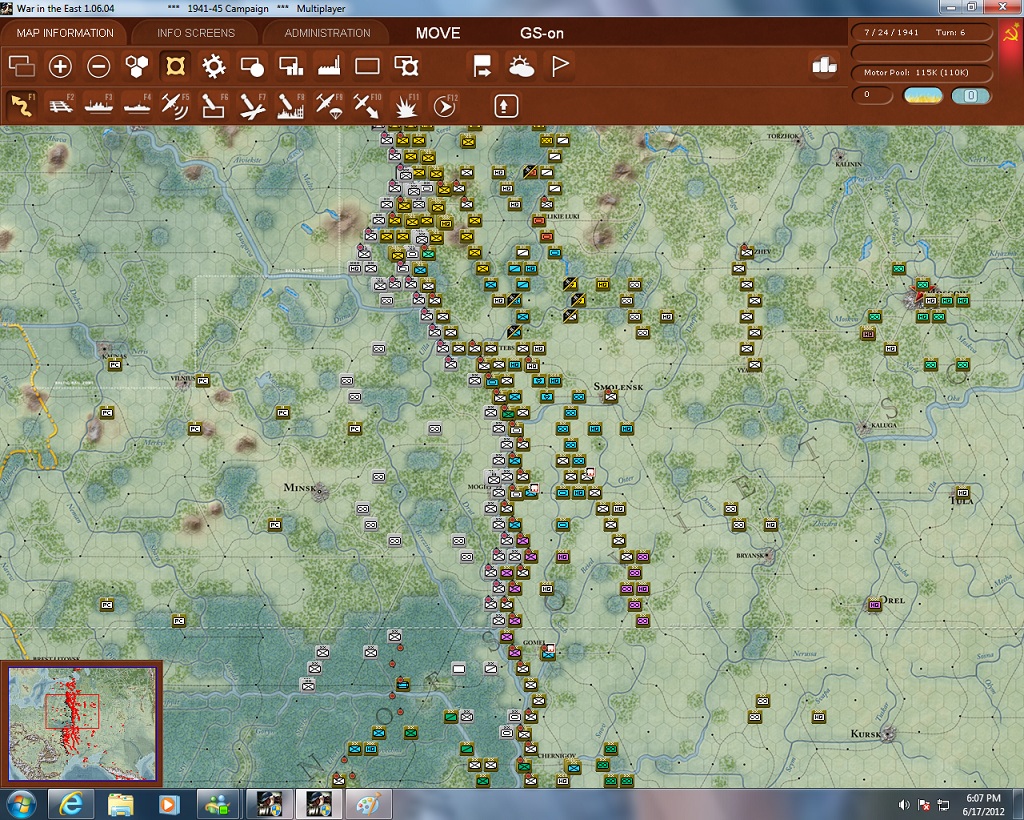Click the Soviet hammer and sickle emblem
Screen dimensions: 1024x820
1010,33
